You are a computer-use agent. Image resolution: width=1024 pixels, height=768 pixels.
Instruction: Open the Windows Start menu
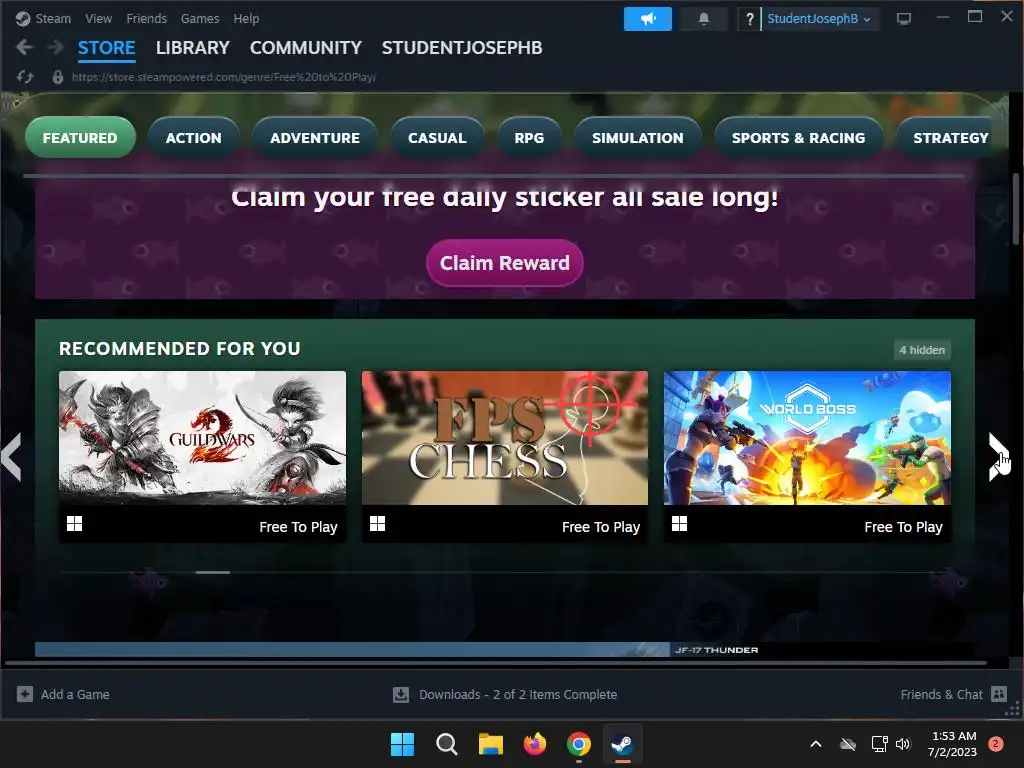402,744
